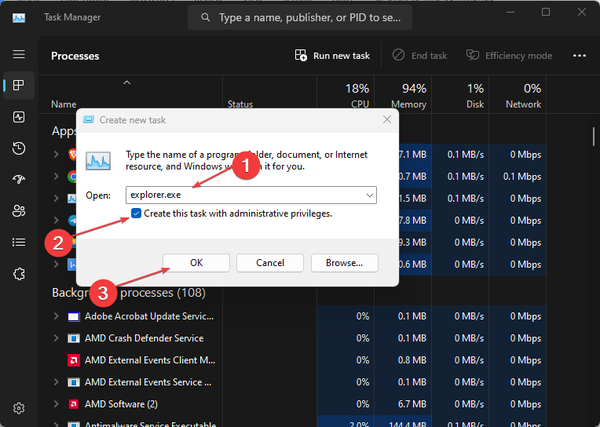Expand AMD Crash Defender Service row

[56, 338]
